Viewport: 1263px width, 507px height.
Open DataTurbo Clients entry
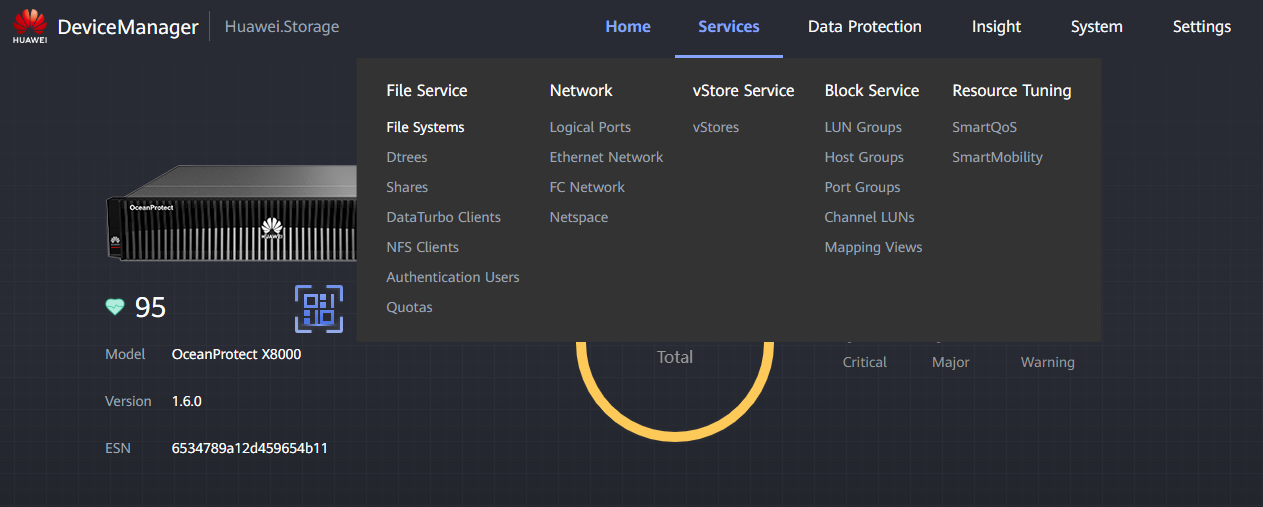[444, 217]
